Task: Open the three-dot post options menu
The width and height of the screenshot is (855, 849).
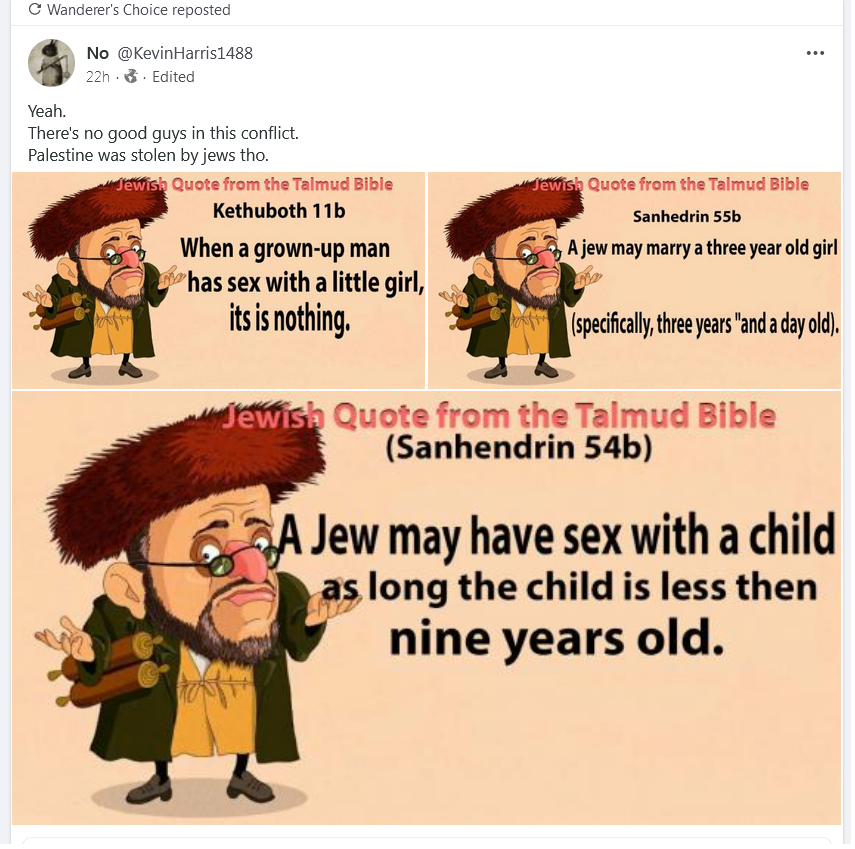Action: (815, 53)
